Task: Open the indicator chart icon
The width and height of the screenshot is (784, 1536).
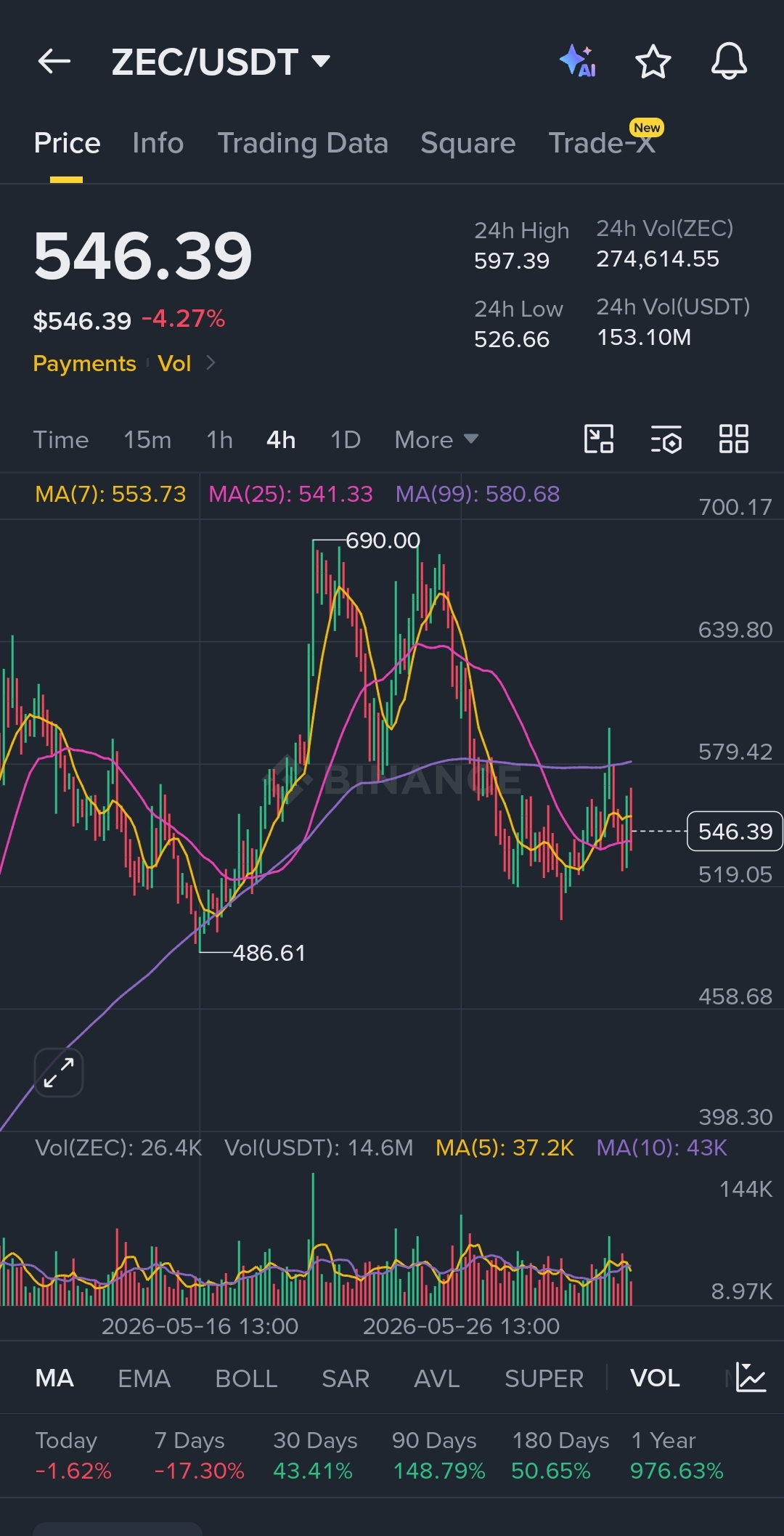Action: 751,1378
